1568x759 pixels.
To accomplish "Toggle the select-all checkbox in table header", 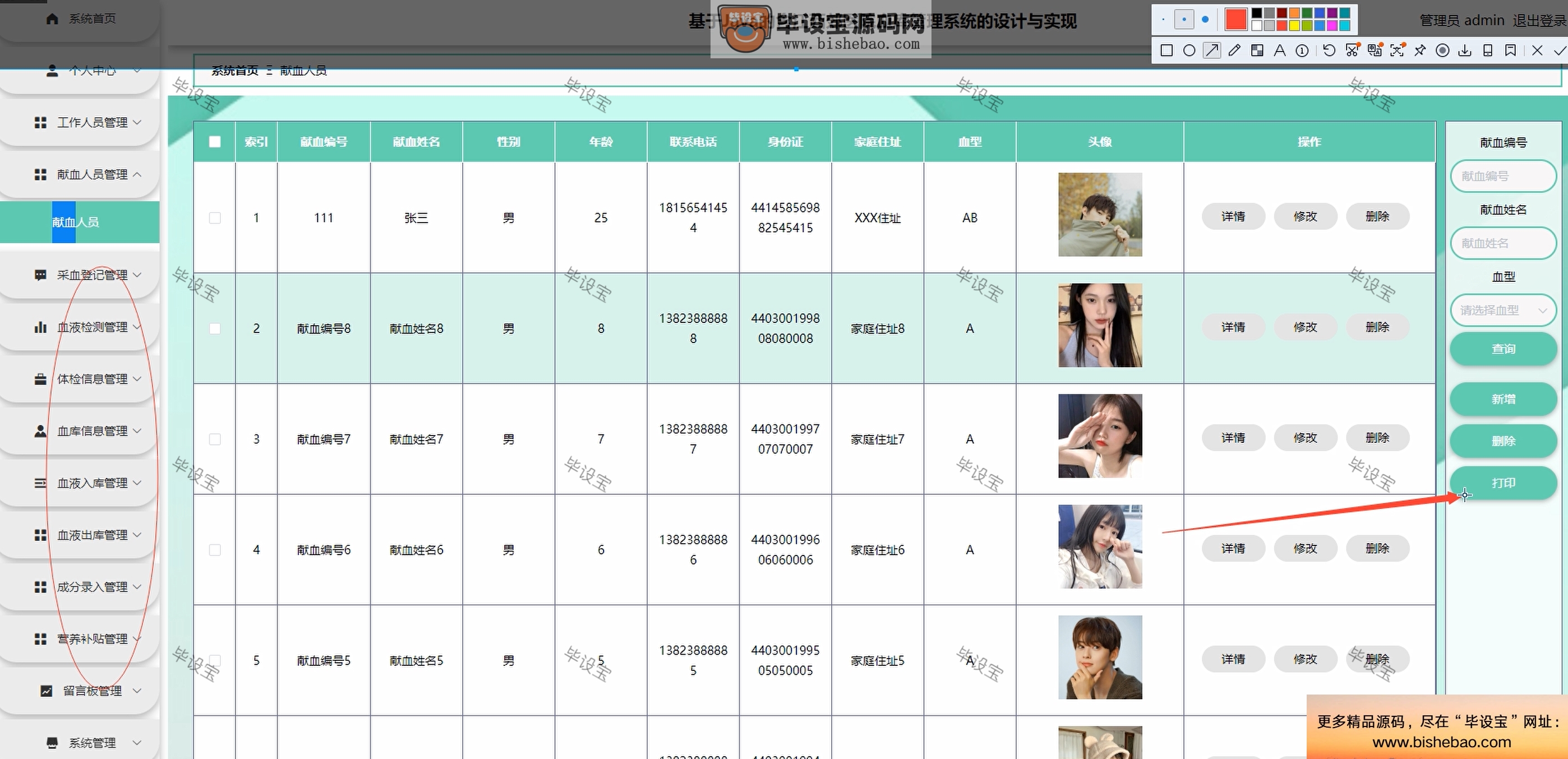I will (x=215, y=142).
